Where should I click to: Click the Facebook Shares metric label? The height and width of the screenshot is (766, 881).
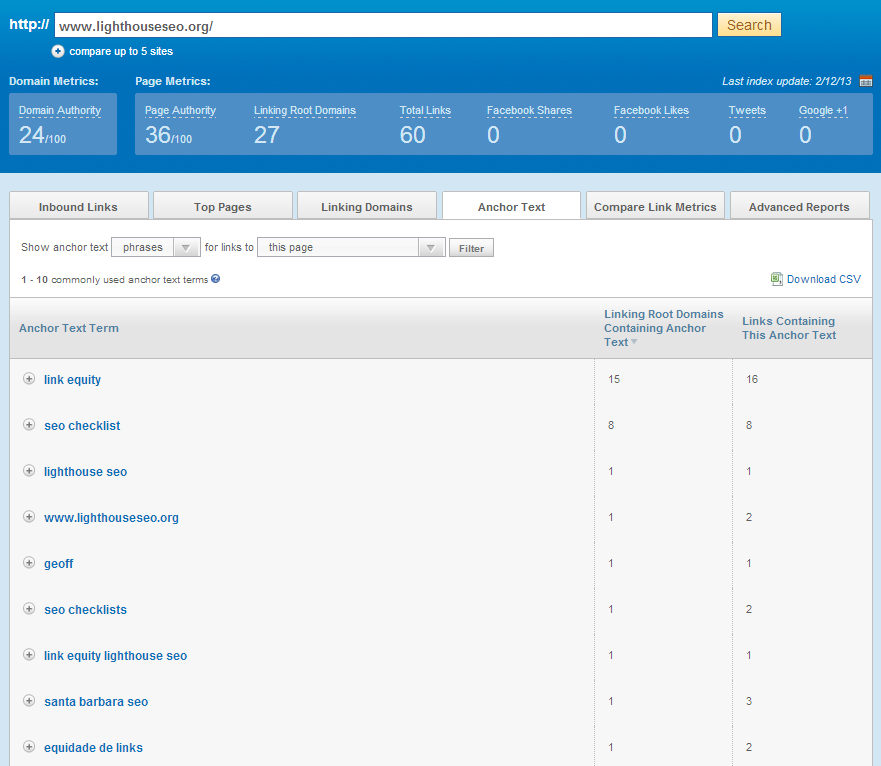pyautogui.click(x=529, y=110)
